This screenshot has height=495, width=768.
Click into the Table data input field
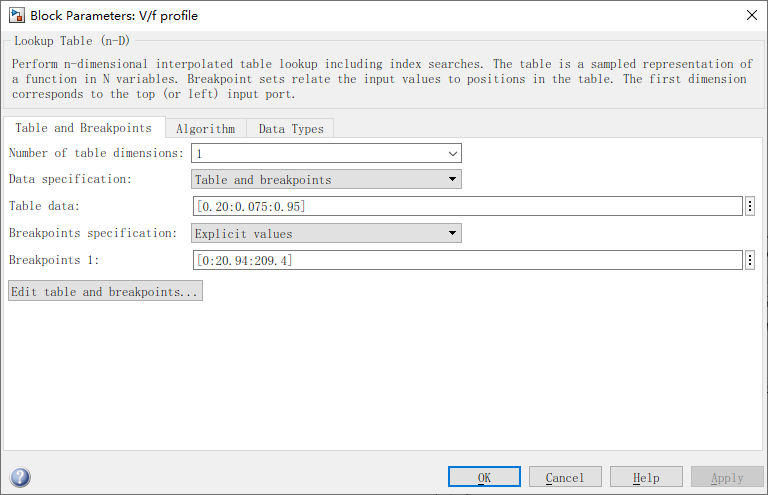pyautogui.click(x=467, y=206)
